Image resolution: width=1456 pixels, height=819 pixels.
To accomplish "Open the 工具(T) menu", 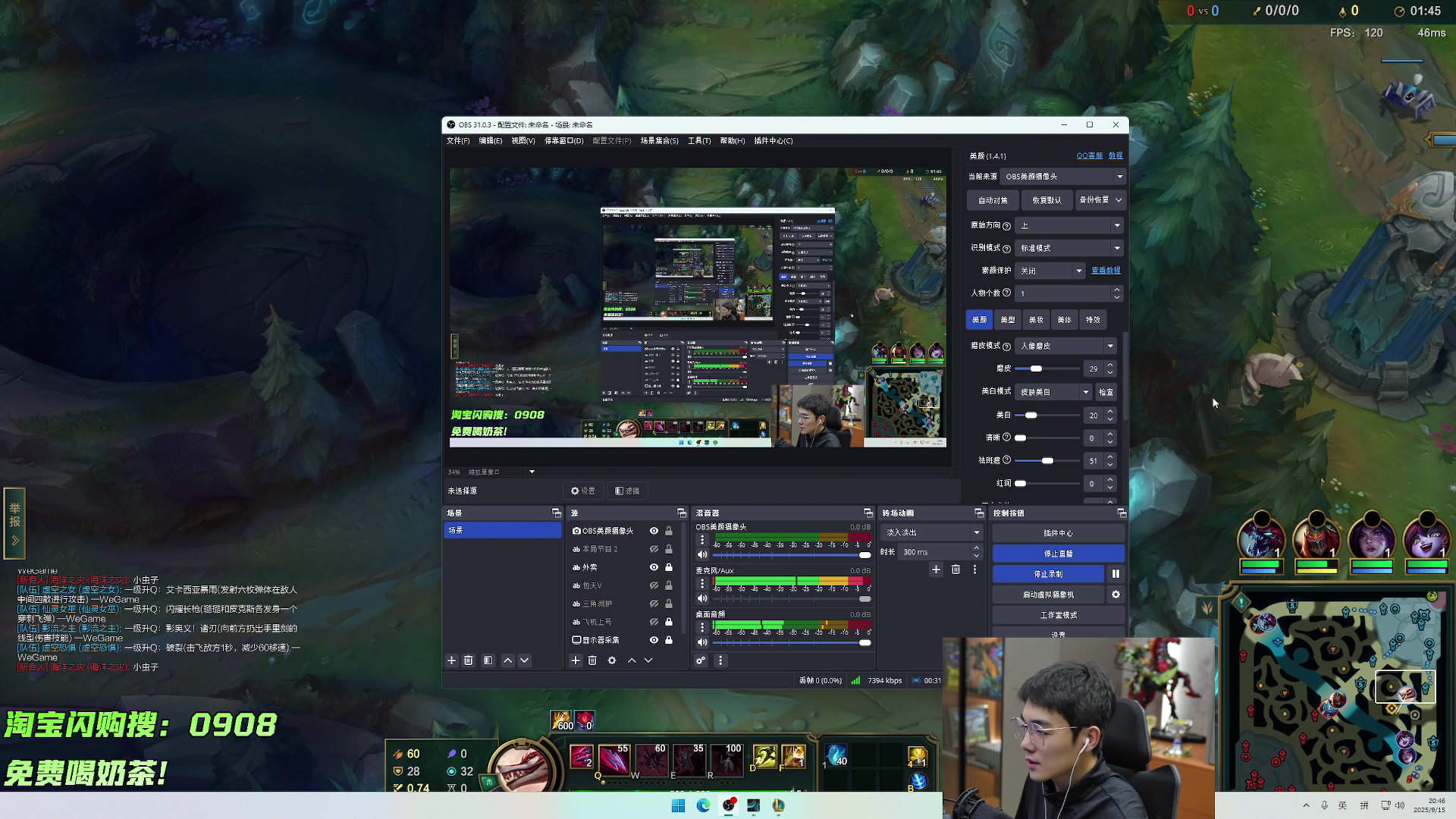I will (x=699, y=141).
